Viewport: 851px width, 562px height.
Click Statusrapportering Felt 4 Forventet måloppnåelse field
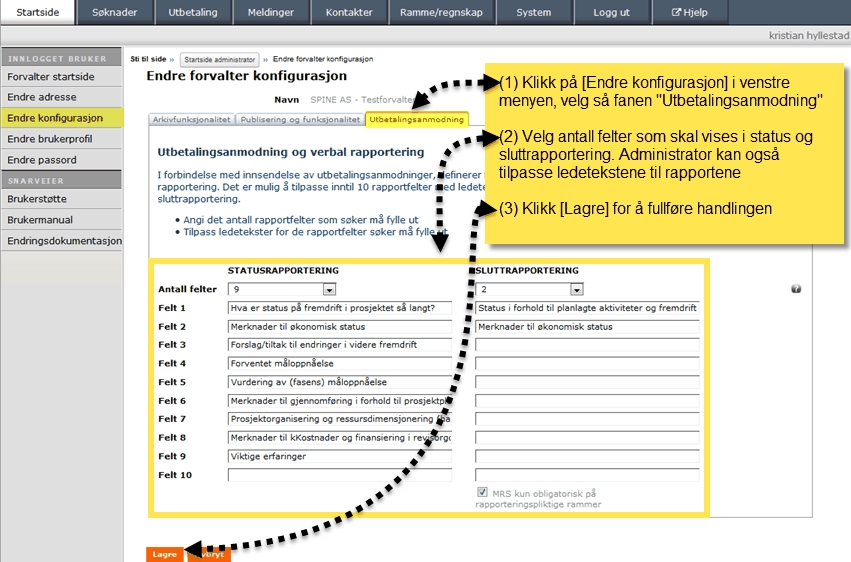pyautogui.click(x=340, y=363)
